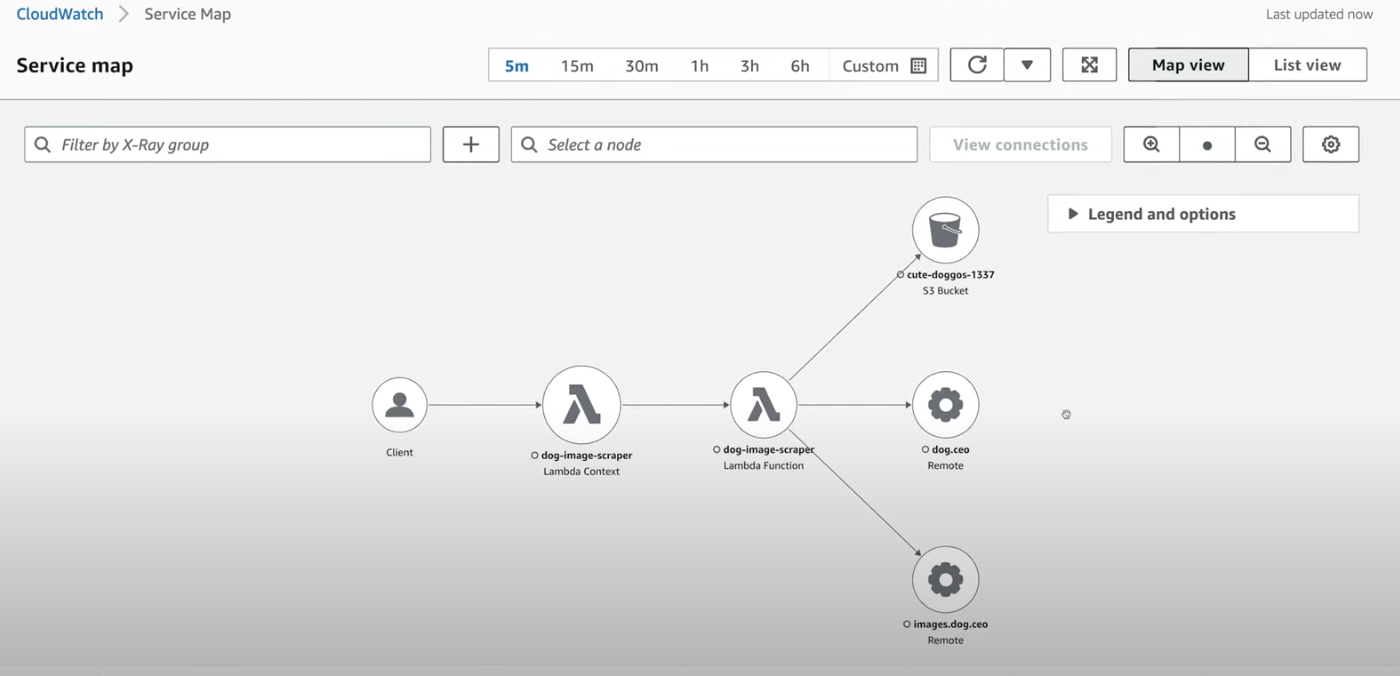Select the 6h time range

pos(800,65)
